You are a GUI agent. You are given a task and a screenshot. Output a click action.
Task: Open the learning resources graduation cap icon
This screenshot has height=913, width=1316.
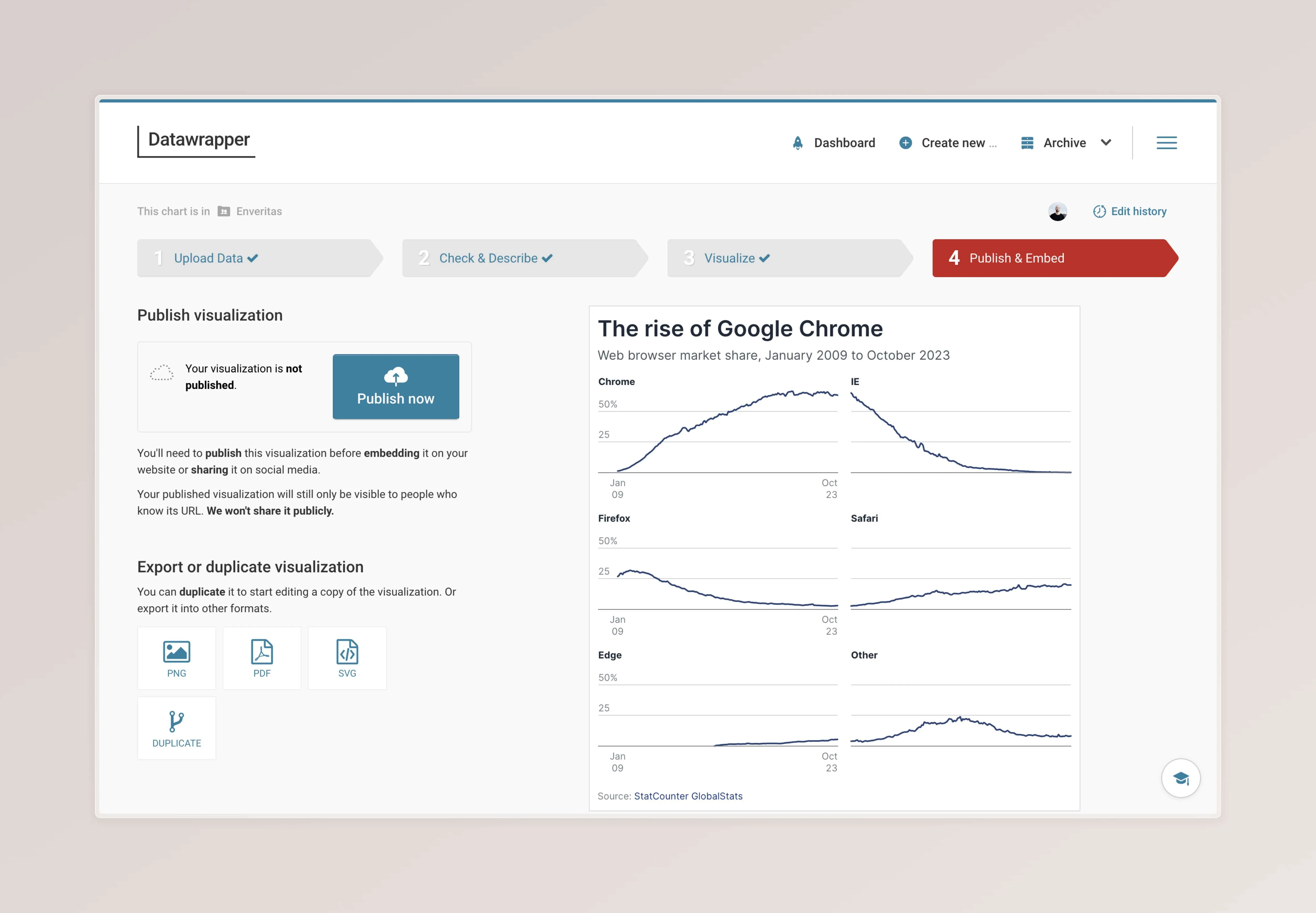1180,778
